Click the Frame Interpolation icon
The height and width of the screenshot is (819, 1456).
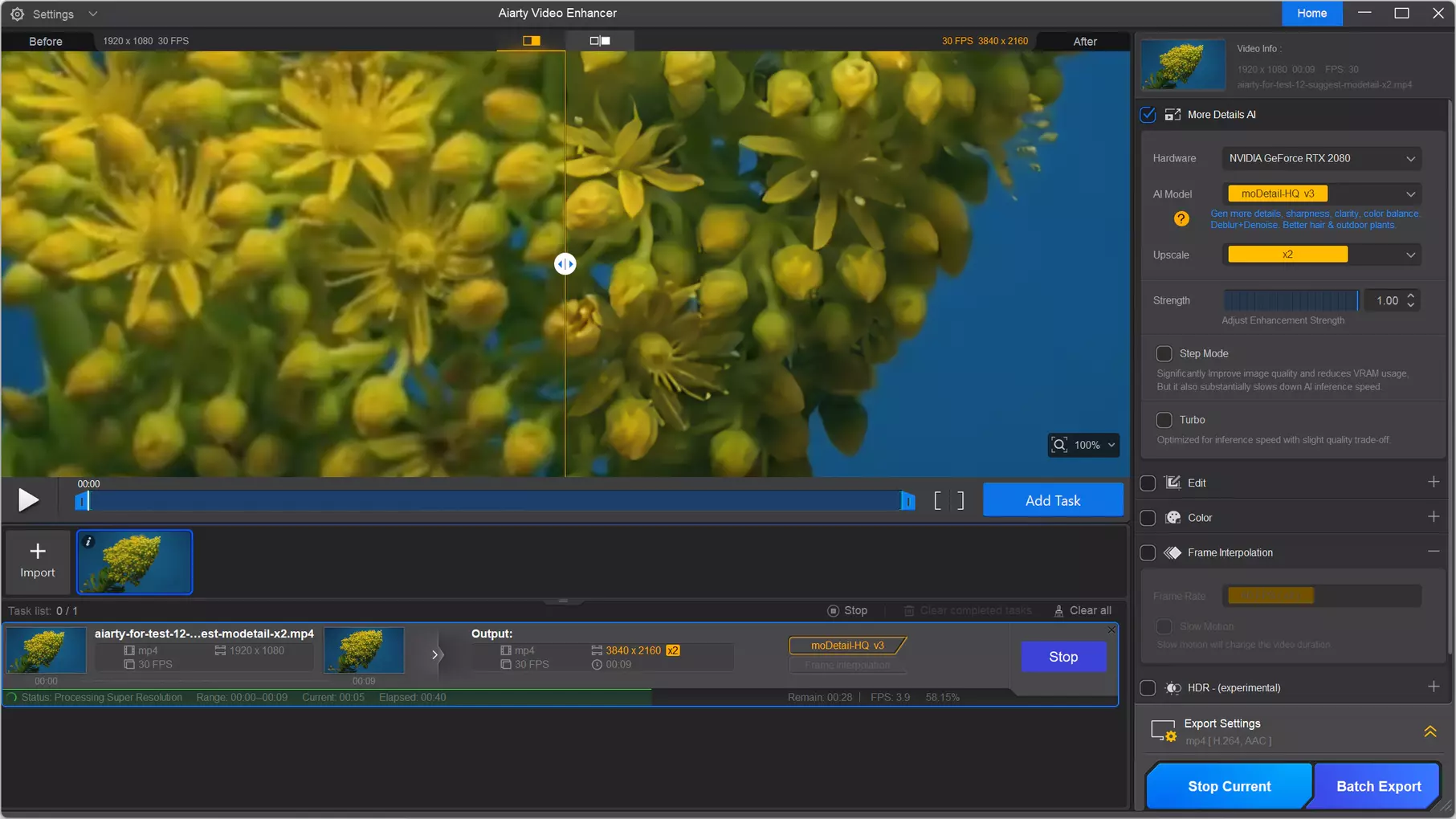pos(1173,552)
